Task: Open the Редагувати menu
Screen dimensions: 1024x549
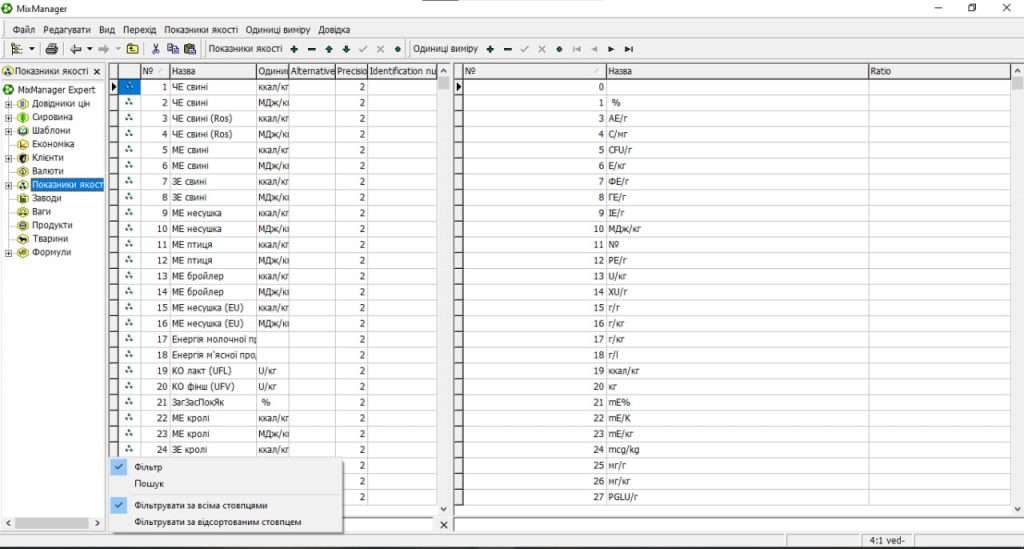Action: click(67, 29)
